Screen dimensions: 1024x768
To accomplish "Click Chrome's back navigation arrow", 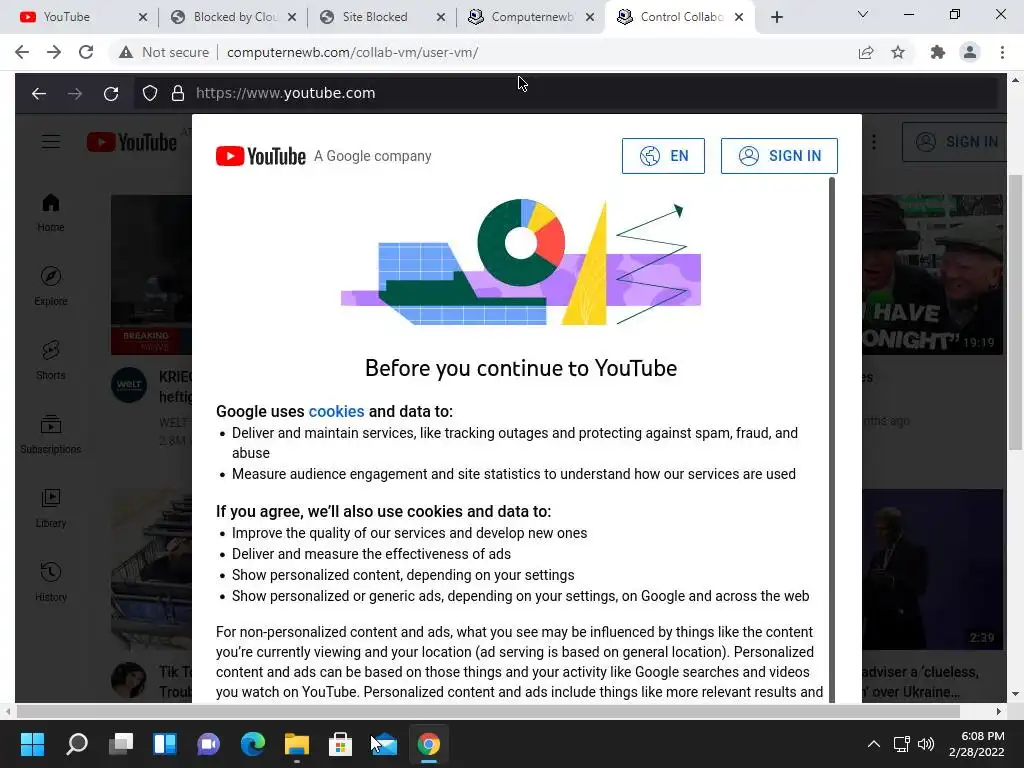I will (22, 52).
